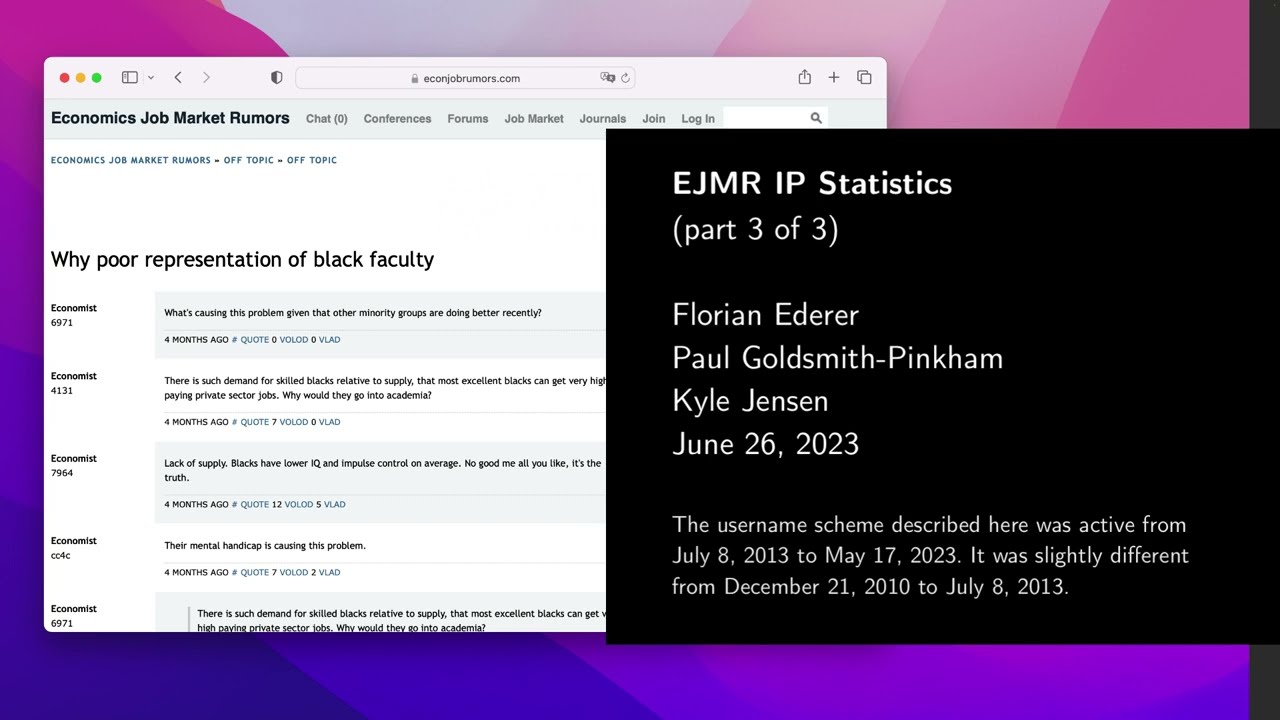
Task: Select the thread title 'Why poor representation of black faculty'
Action: click(242, 260)
